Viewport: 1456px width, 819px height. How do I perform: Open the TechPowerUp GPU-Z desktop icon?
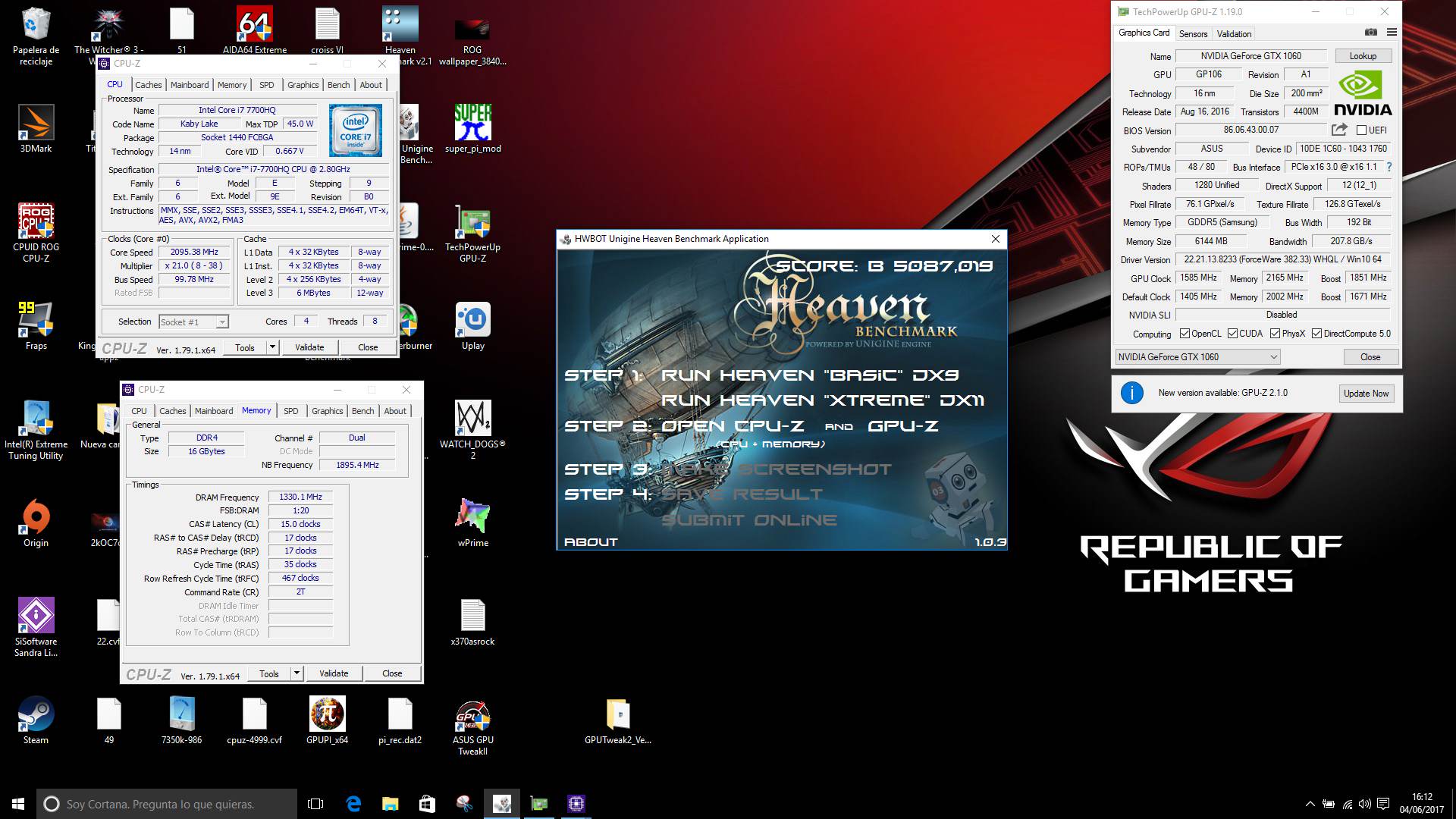[x=472, y=233]
